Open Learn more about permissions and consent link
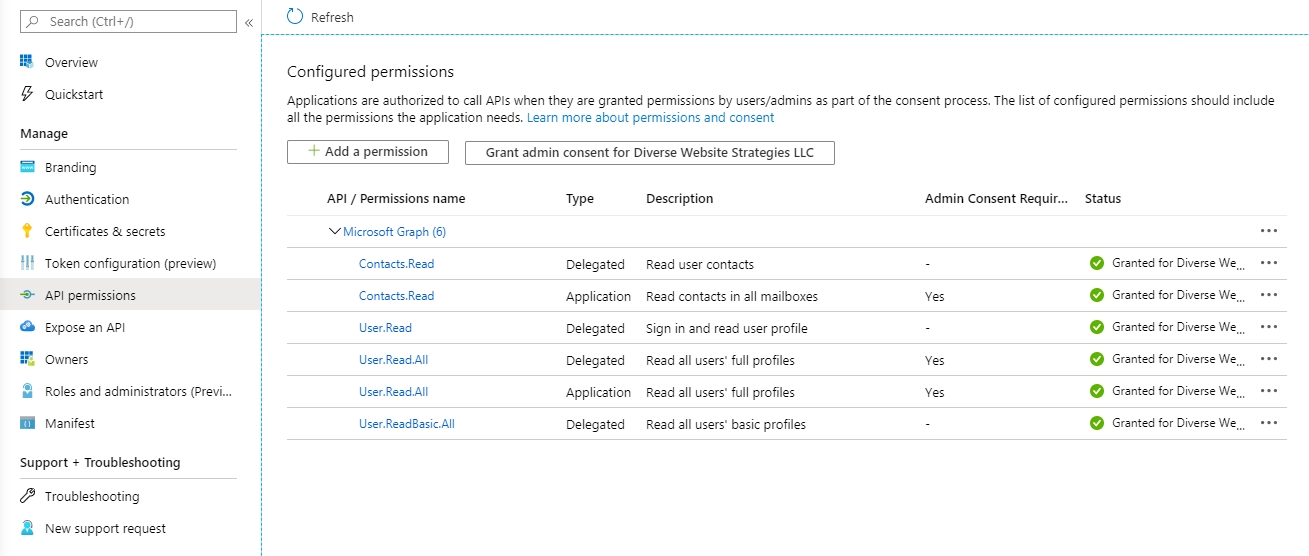 (650, 117)
